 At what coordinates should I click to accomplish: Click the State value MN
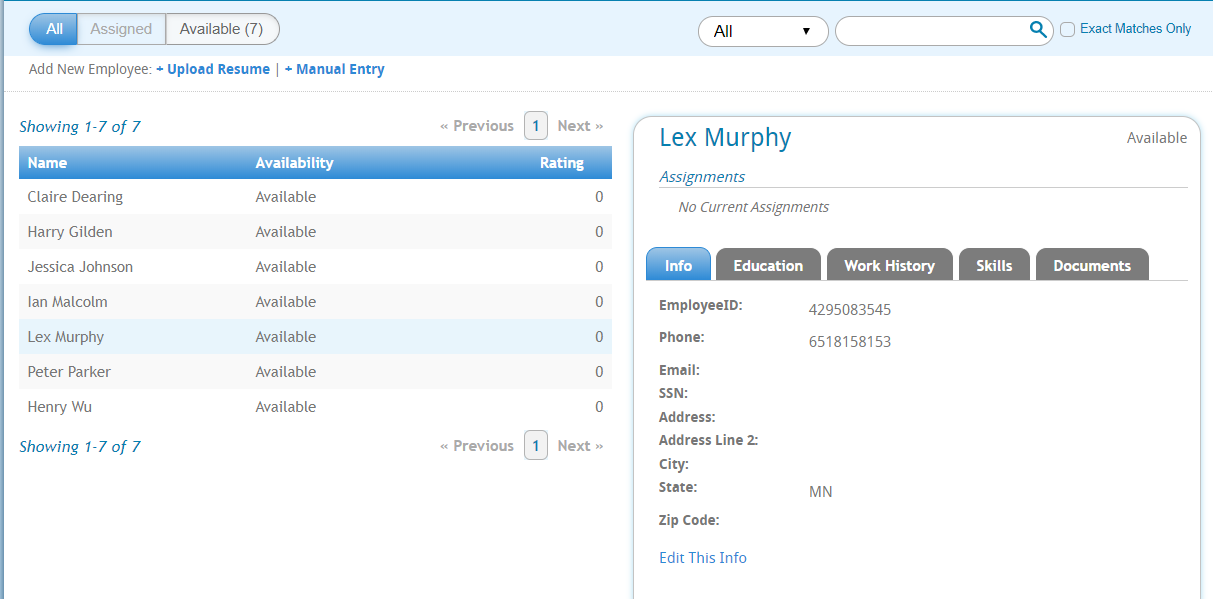coord(821,492)
